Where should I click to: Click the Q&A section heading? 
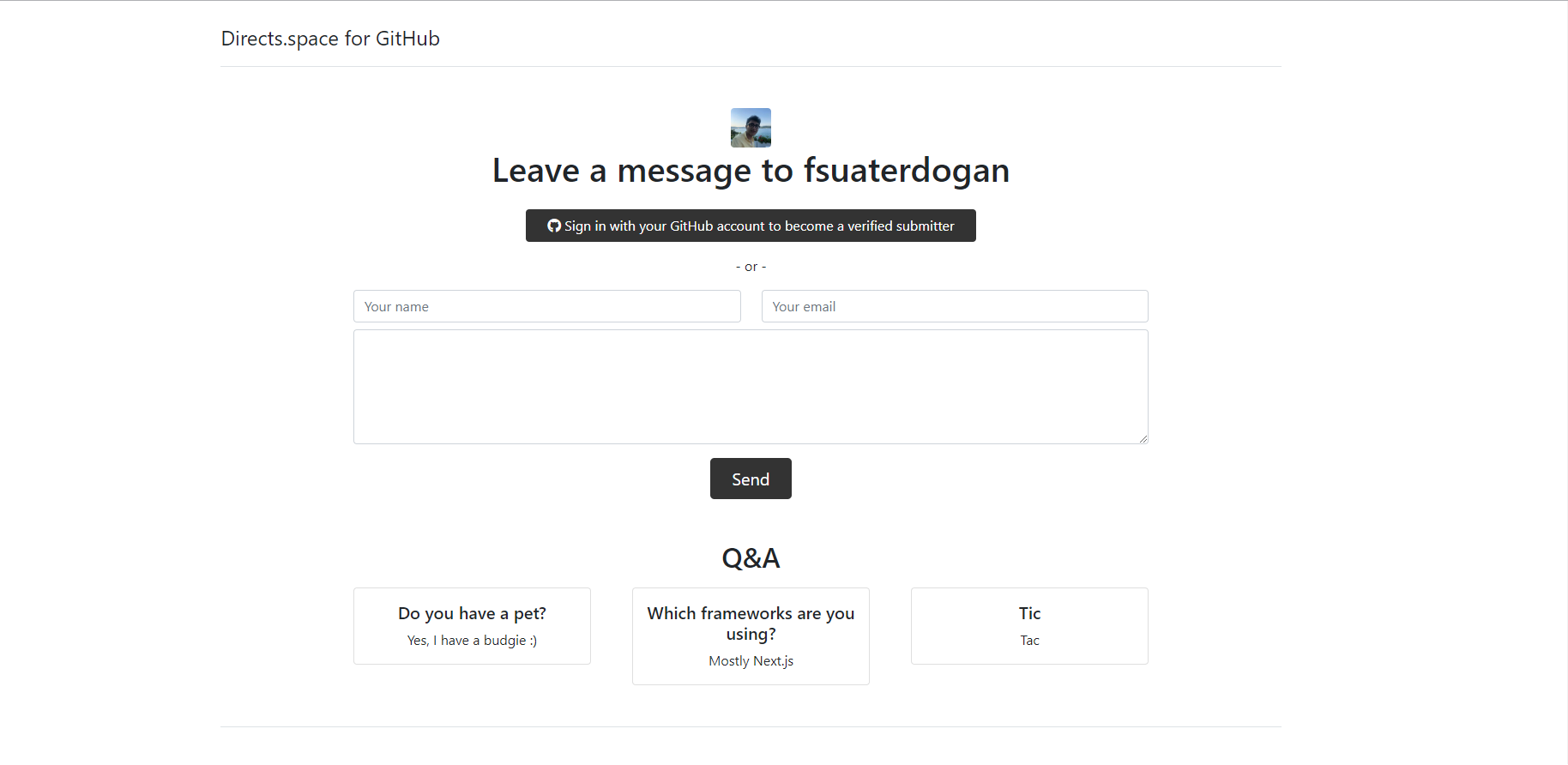click(x=751, y=558)
